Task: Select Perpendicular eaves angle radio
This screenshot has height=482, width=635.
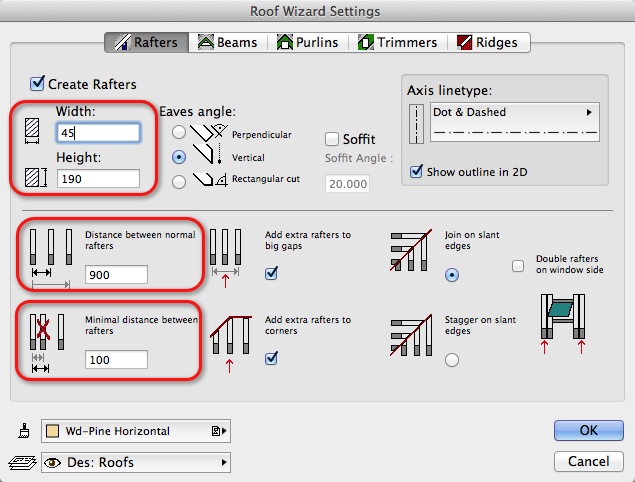Action: pyautogui.click(x=179, y=132)
